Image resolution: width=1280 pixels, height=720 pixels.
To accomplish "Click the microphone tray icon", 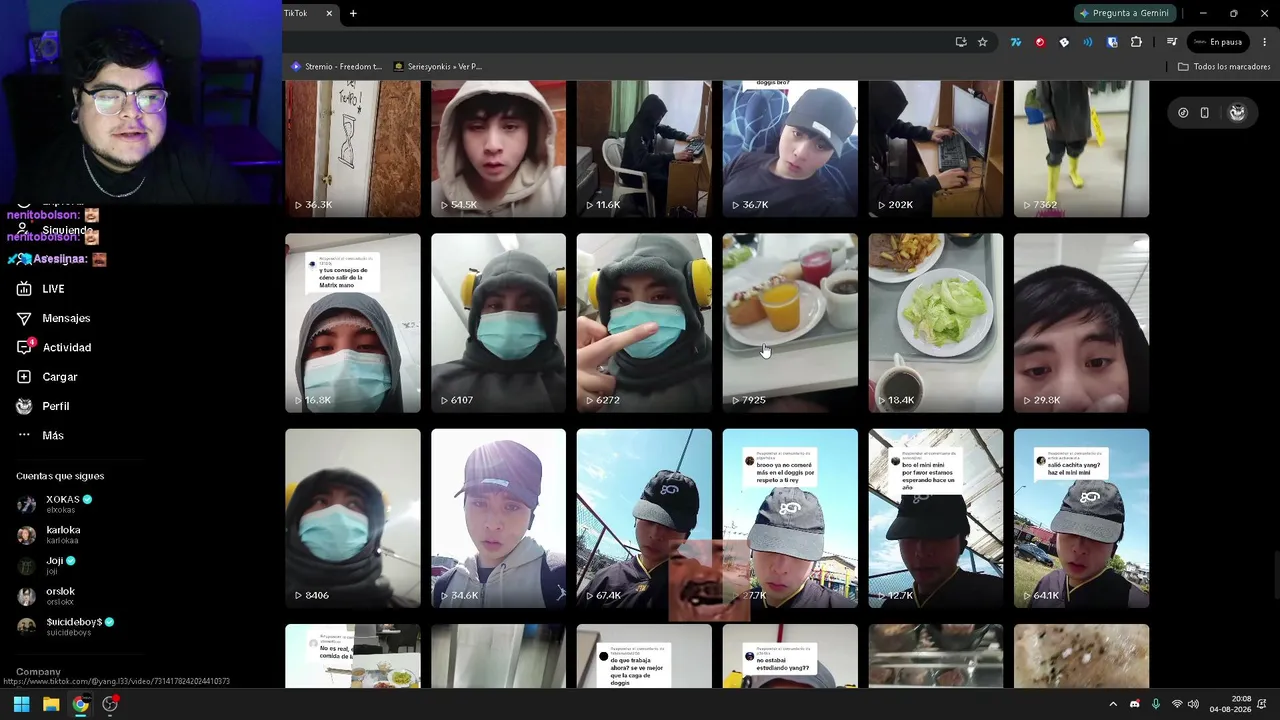I will tap(1156, 704).
